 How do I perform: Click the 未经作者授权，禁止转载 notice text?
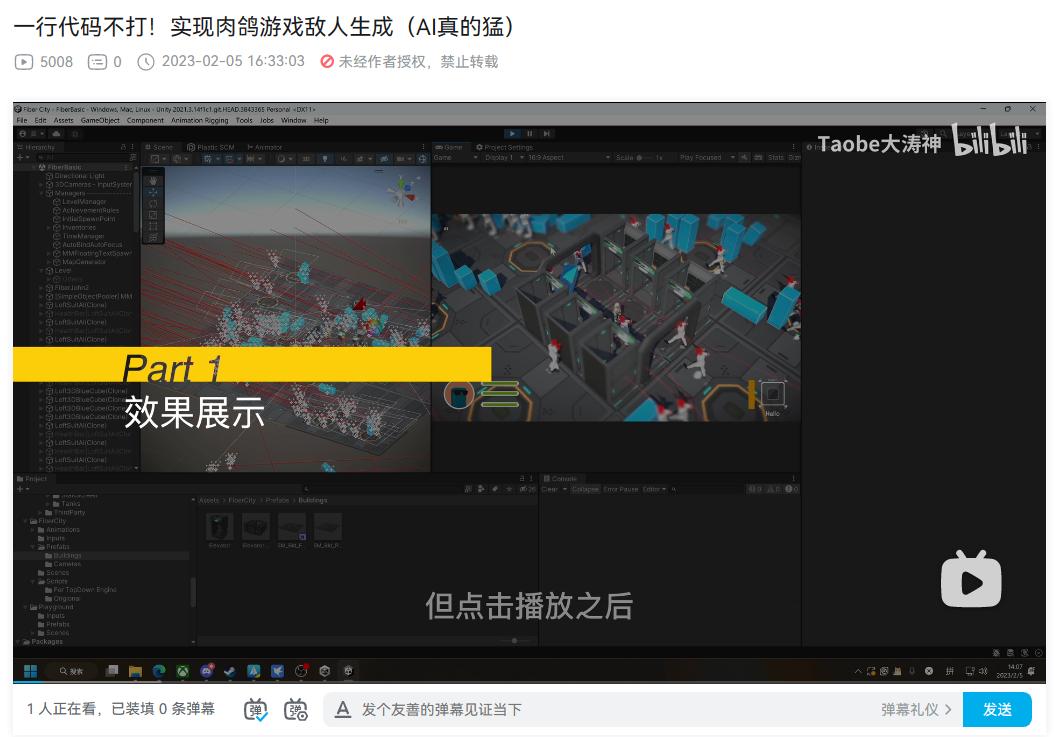pos(418,62)
